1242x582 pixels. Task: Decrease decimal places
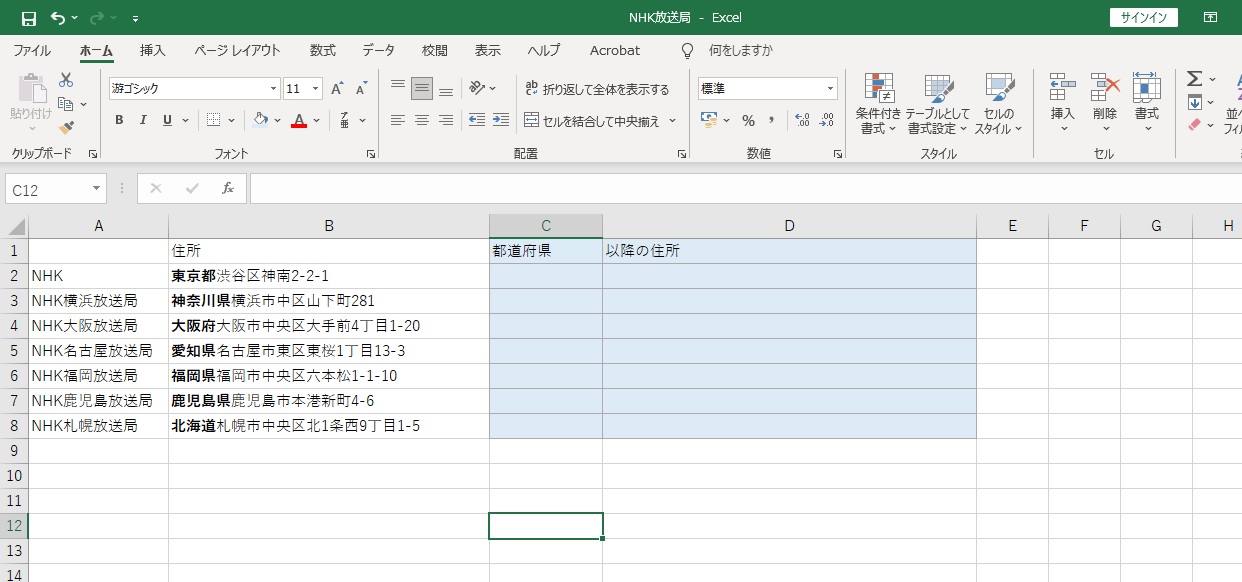tap(826, 120)
